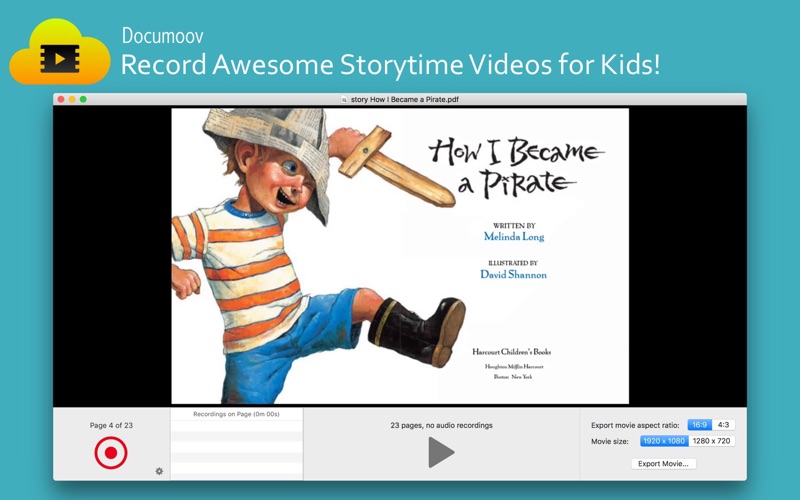This screenshot has height=500, width=800.
Task: Click the Documoov cloud logo
Action: pos(60,52)
